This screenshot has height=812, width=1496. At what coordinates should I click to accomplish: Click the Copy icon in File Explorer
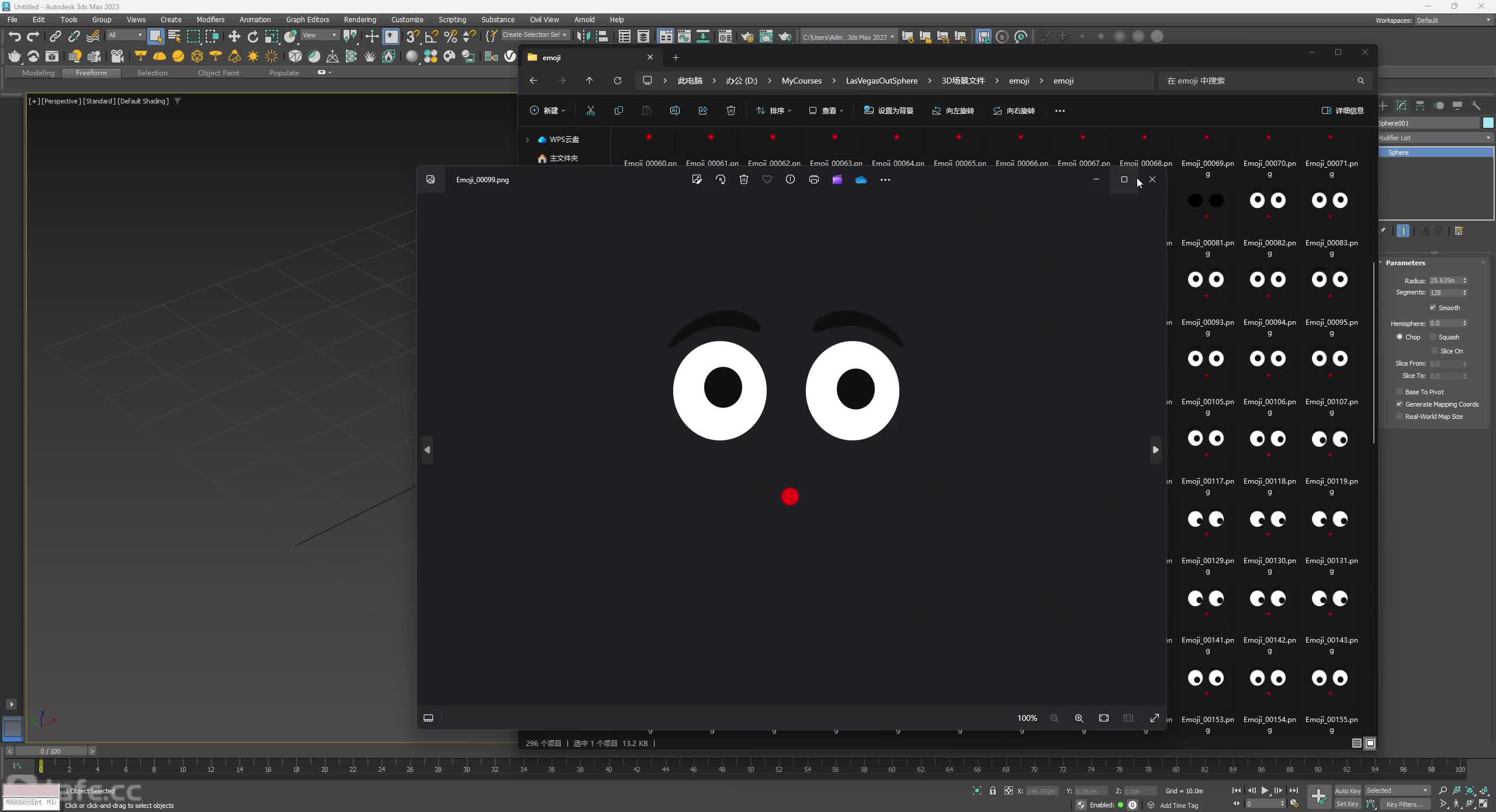[x=619, y=110]
